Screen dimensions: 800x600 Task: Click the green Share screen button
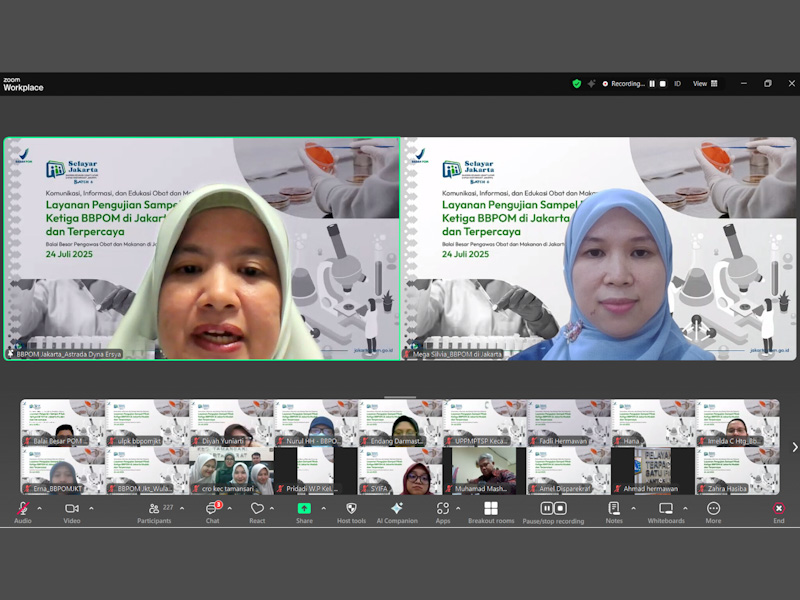coord(304,508)
